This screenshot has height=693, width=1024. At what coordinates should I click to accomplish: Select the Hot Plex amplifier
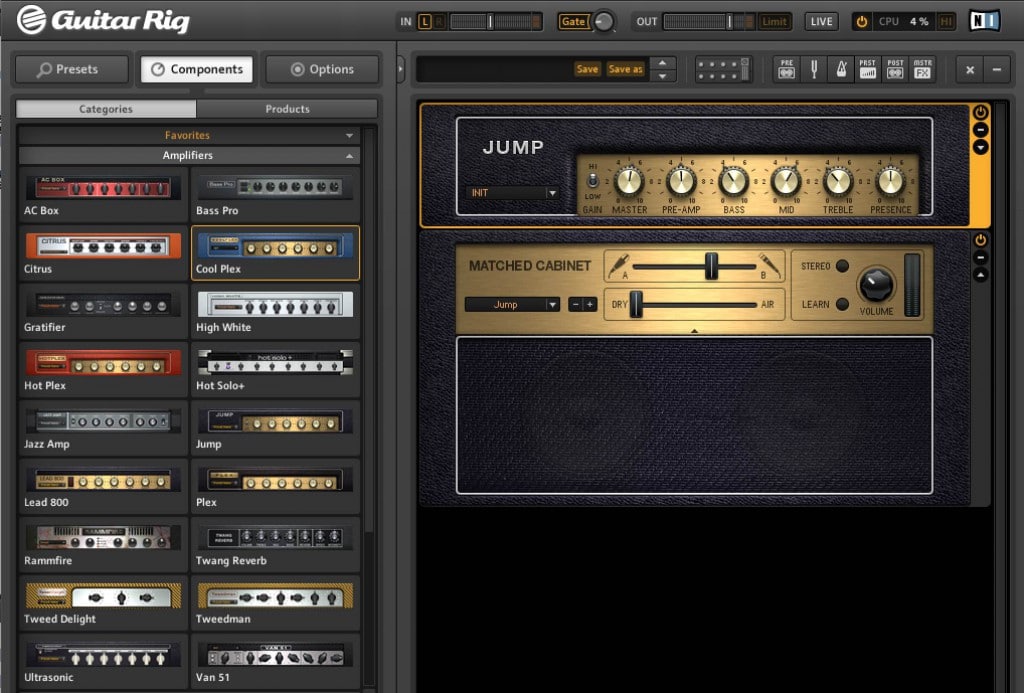pos(103,369)
